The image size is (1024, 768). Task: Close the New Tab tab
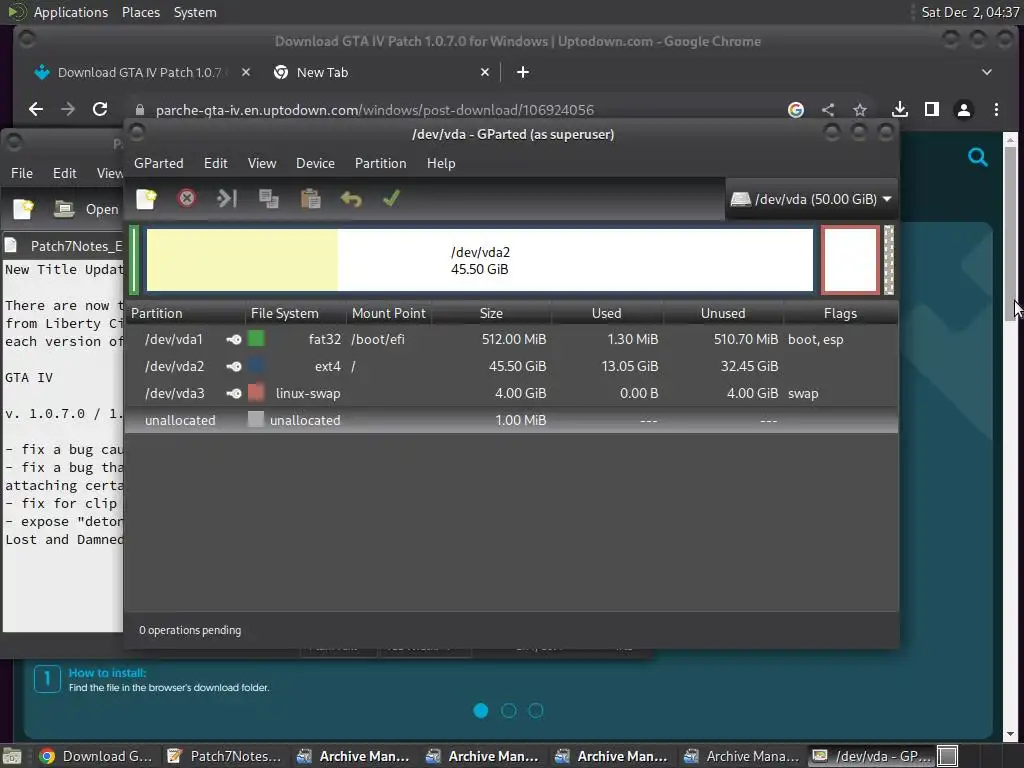coord(485,72)
